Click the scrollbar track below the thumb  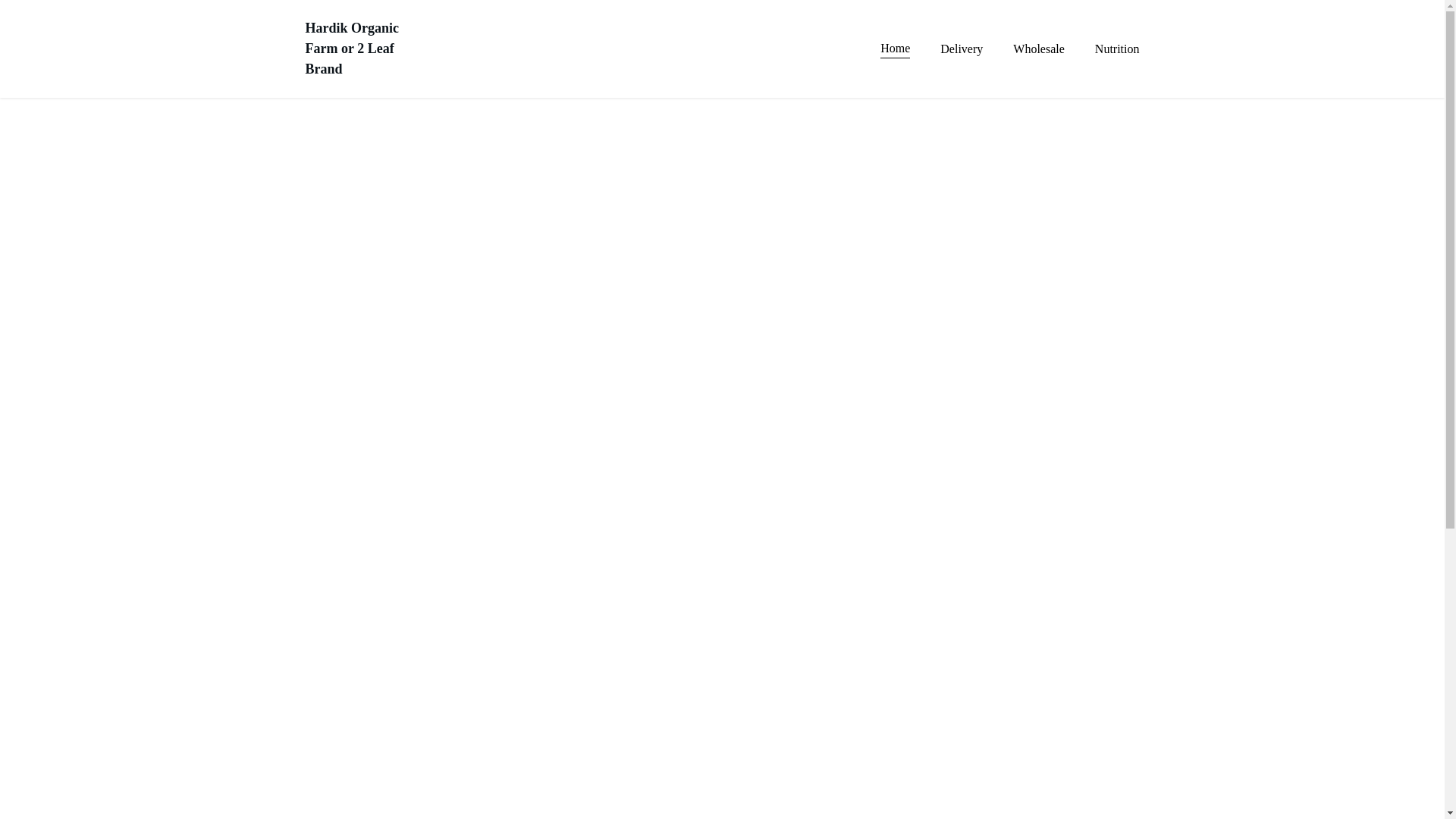[1450, 667]
